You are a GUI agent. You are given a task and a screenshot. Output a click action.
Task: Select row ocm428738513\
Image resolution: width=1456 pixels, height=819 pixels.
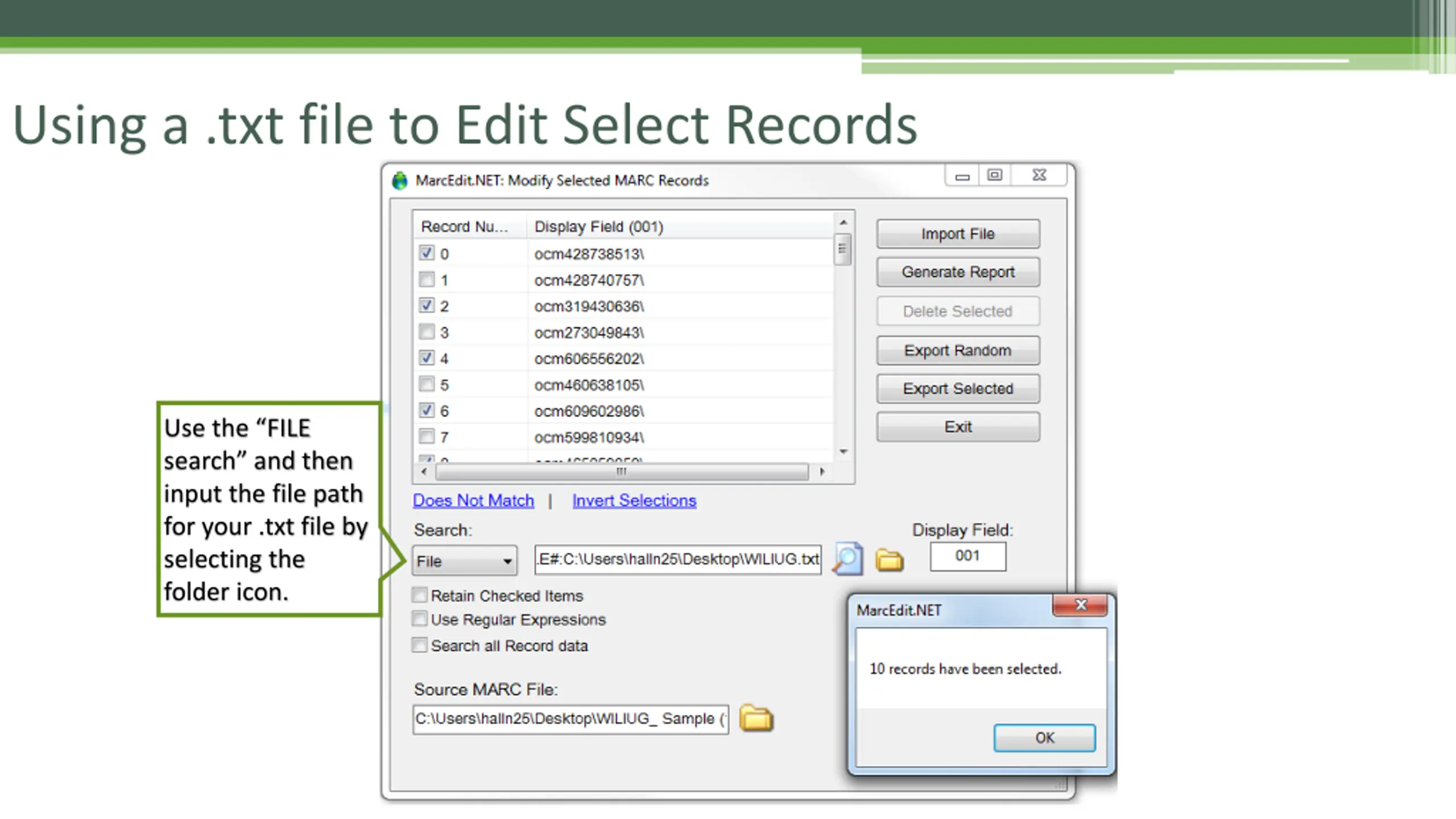624,254
